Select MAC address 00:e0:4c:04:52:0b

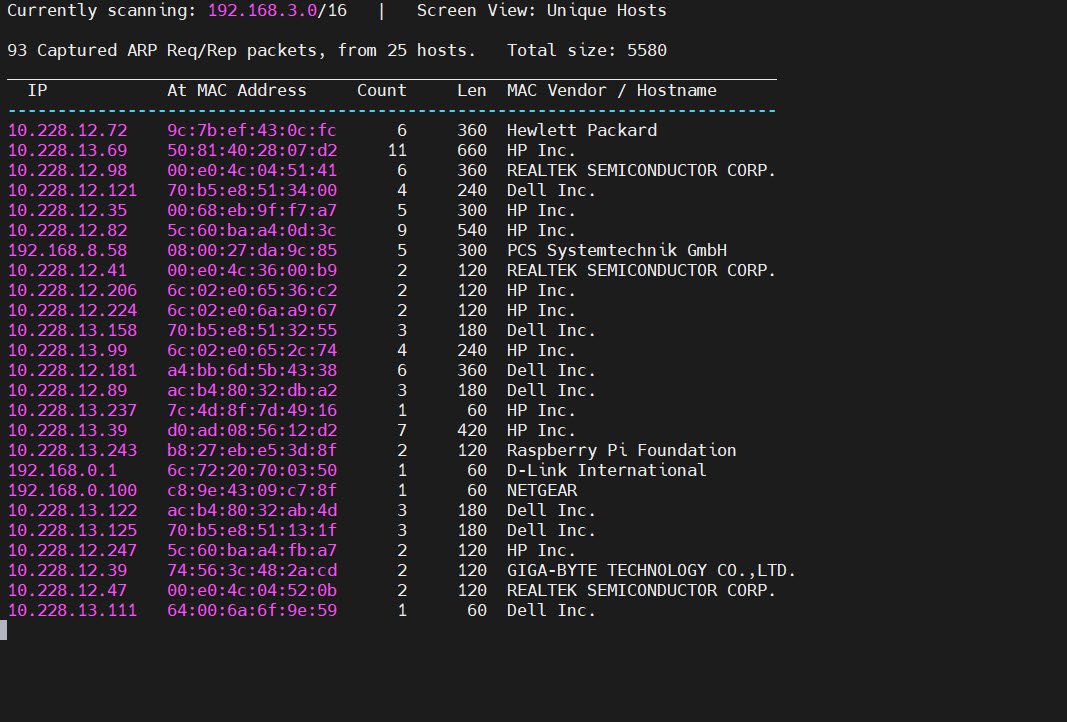[252, 591]
